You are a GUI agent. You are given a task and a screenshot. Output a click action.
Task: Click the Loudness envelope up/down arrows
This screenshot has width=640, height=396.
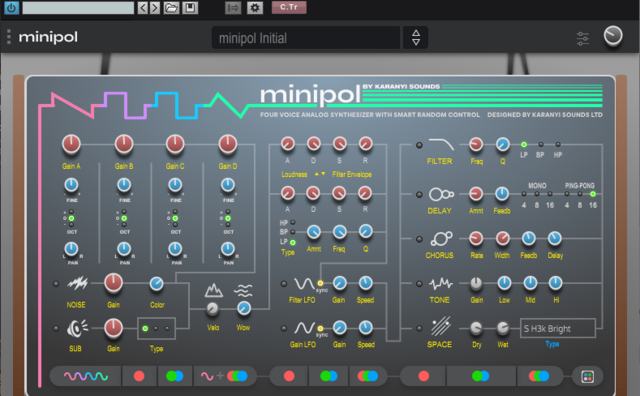[x=320, y=174]
